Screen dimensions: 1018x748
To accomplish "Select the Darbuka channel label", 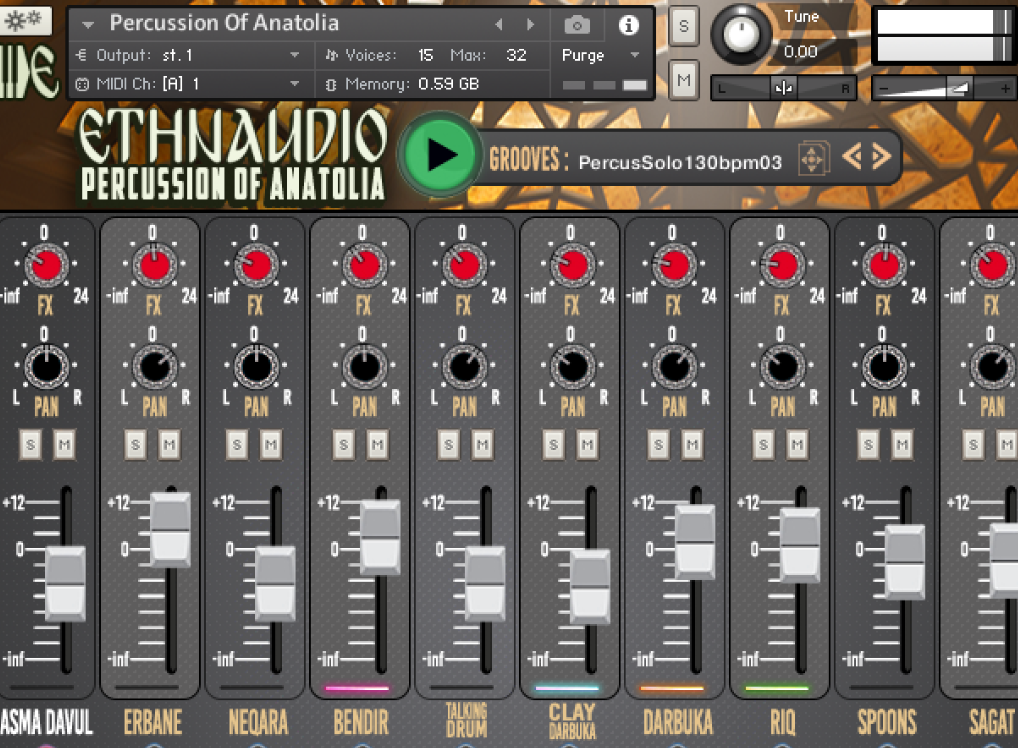I will pyautogui.click(x=678, y=722).
